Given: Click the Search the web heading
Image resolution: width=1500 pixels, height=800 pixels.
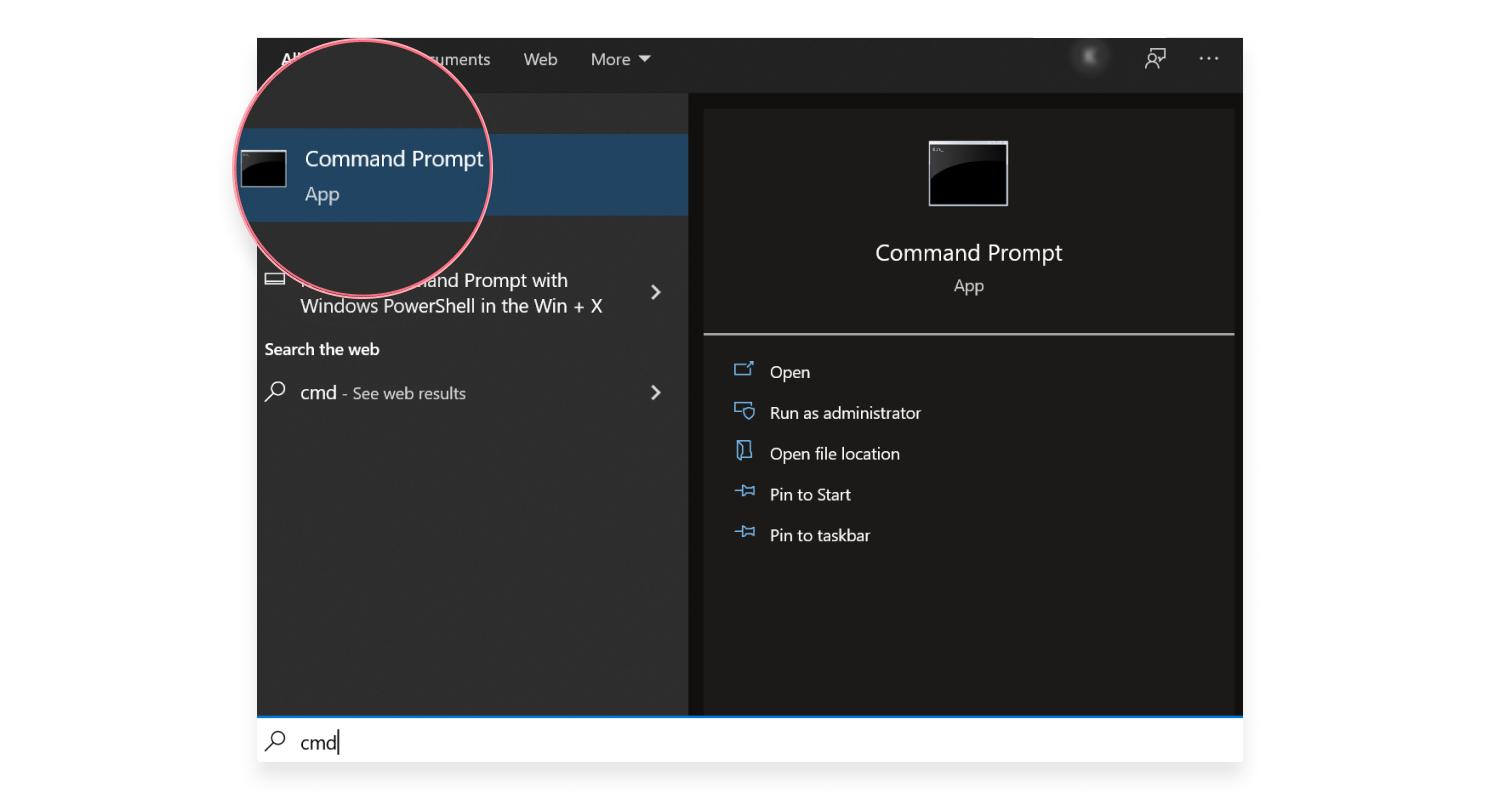Looking at the screenshot, I should [322, 349].
